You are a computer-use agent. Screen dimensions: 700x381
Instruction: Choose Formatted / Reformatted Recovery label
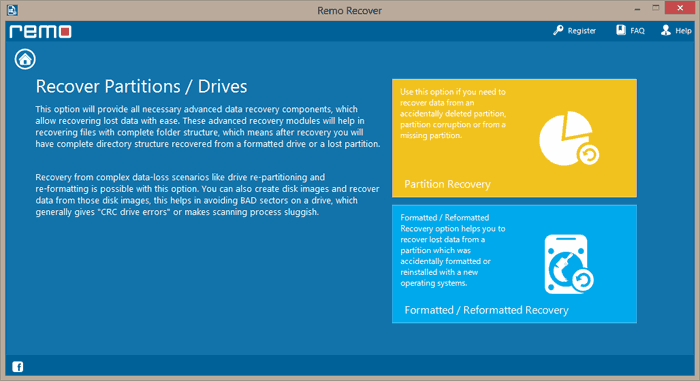487,310
